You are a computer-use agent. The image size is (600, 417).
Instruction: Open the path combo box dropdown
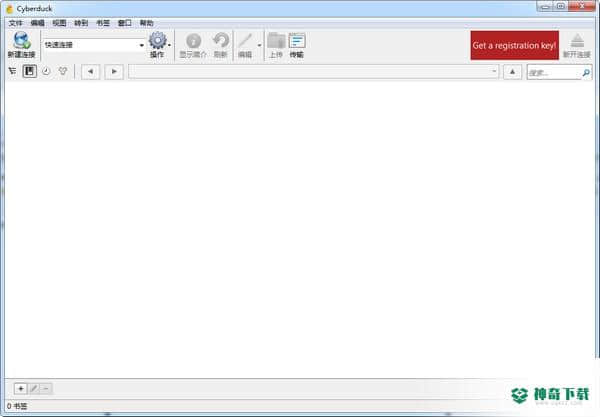coord(494,71)
